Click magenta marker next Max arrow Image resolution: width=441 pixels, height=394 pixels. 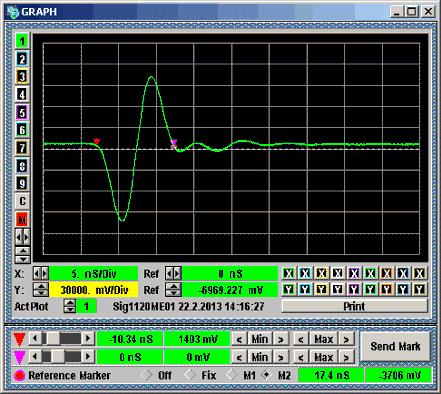[346, 357]
